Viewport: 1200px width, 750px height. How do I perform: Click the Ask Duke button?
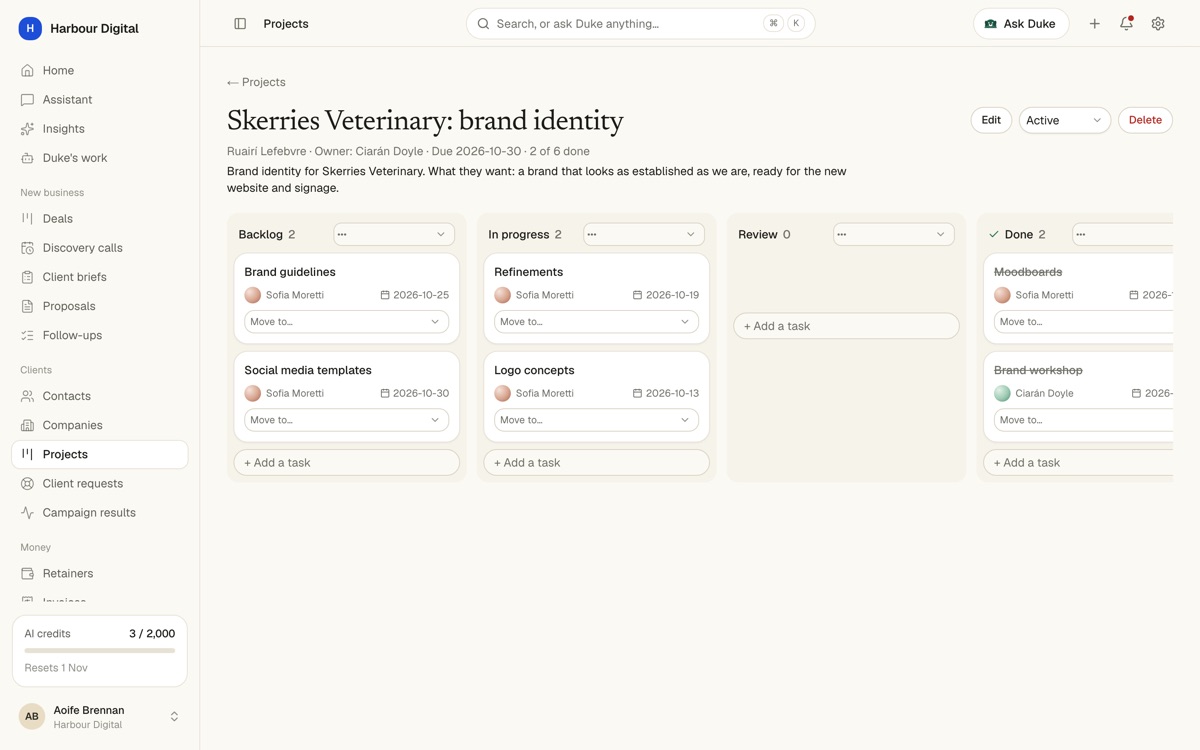click(x=1021, y=24)
